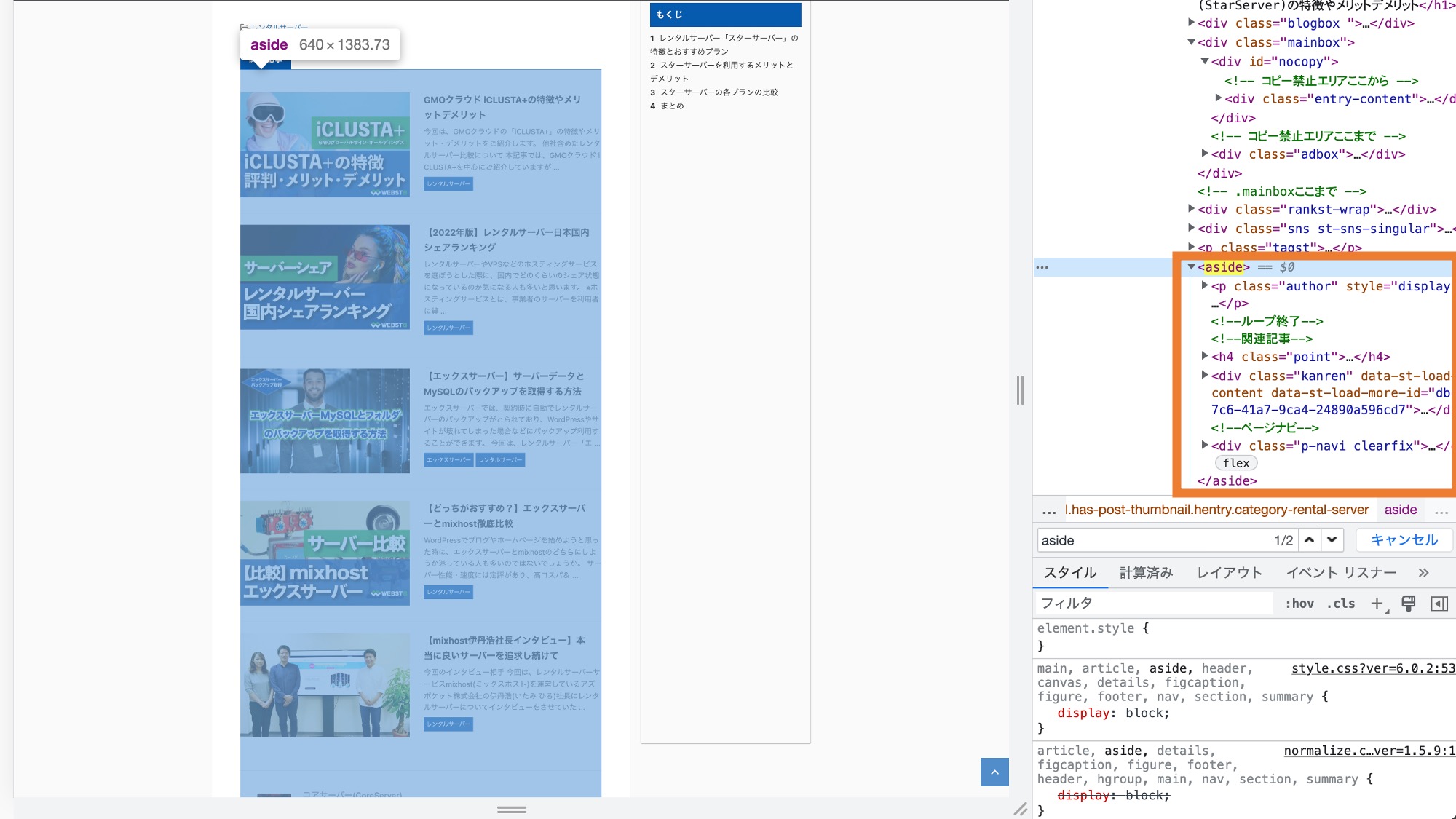Toggle the computed styles sidebar icon
This screenshot has height=819, width=1456.
1439,604
